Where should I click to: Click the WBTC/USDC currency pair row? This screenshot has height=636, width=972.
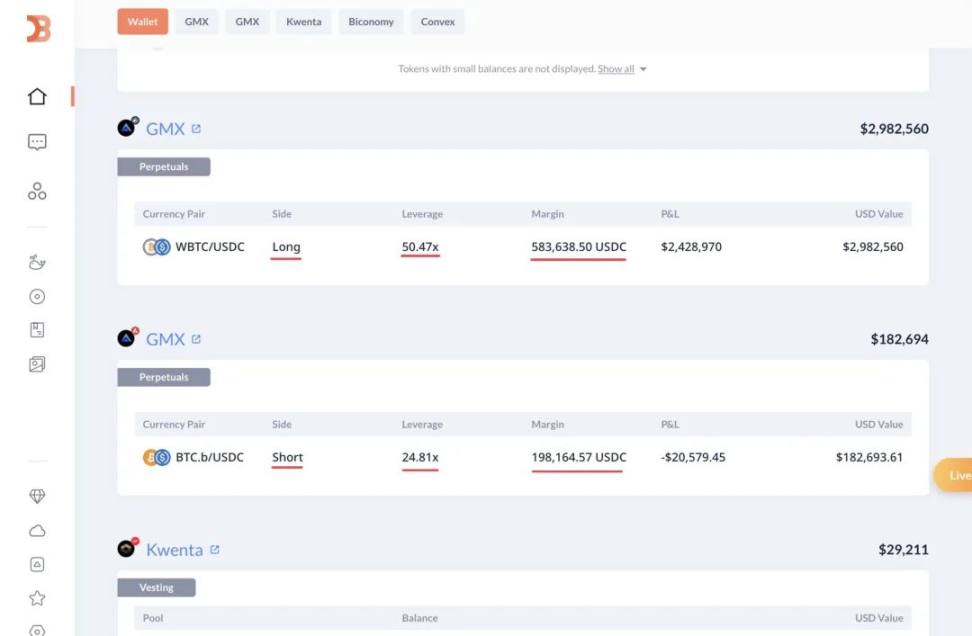pos(209,247)
